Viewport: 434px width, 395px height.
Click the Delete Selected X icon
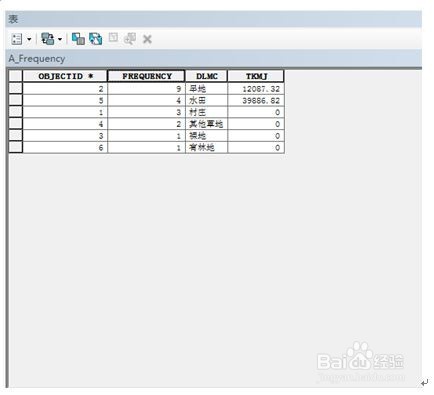coord(147,39)
